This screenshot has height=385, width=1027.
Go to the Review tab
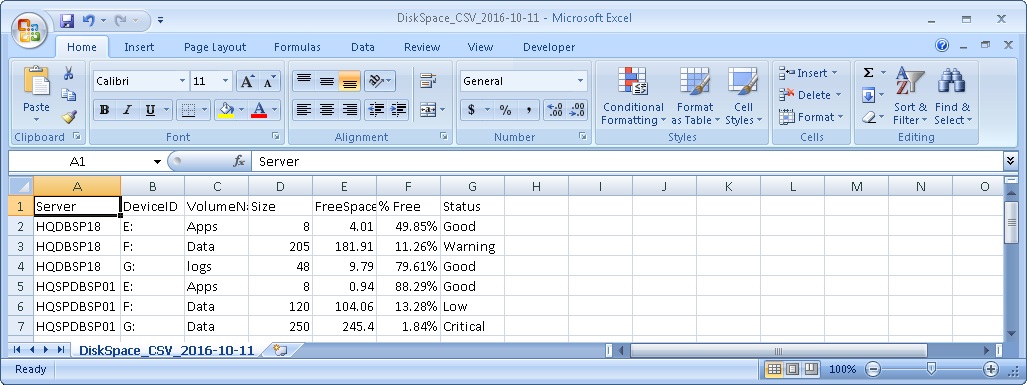pyautogui.click(x=422, y=47)
